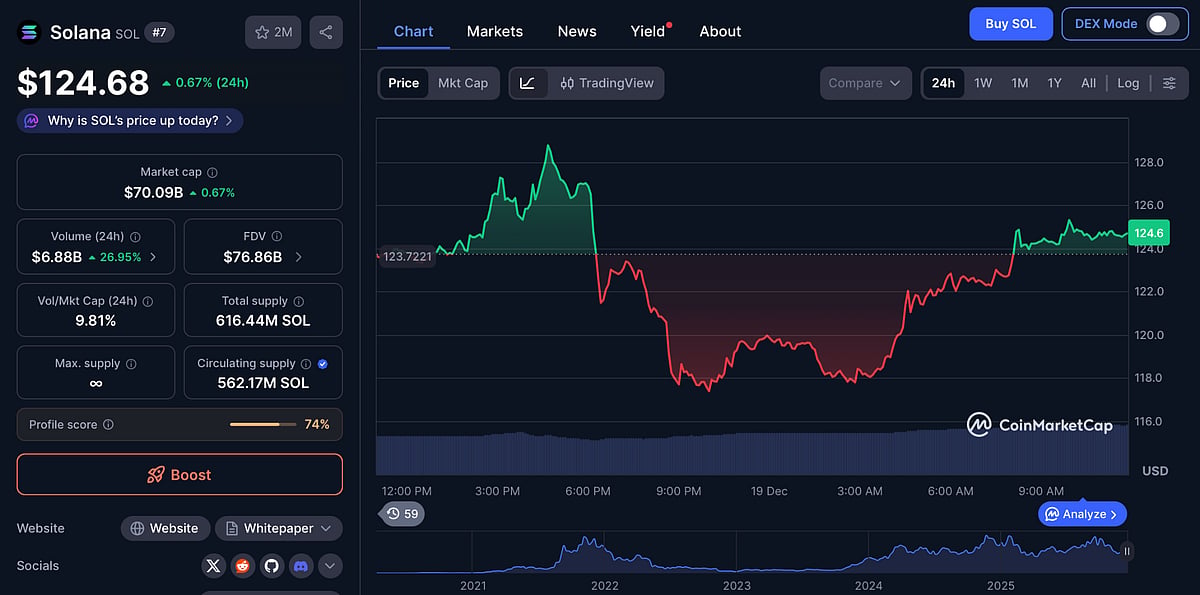Screen dimensions: 1200x595
Task: Select the 1Y time range
Action: coord(1054,83)
